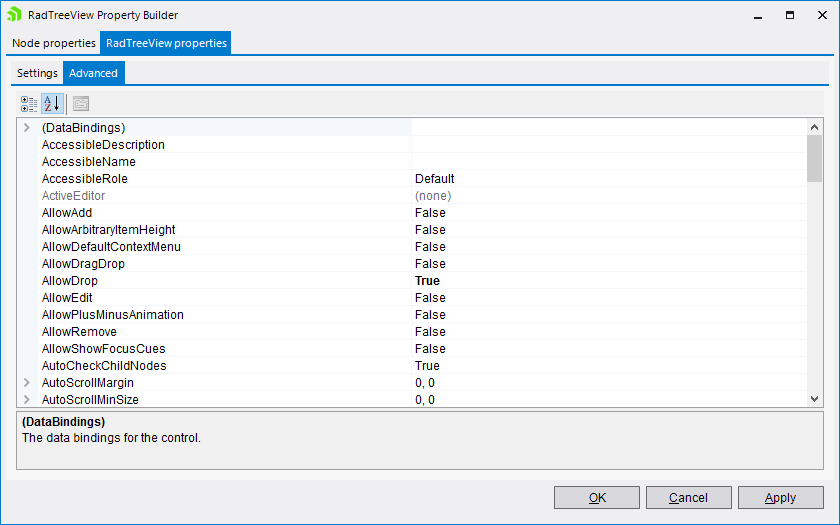The image size is (840, 525).
Task: Switch to Categorized view icon
Action: 29,103
